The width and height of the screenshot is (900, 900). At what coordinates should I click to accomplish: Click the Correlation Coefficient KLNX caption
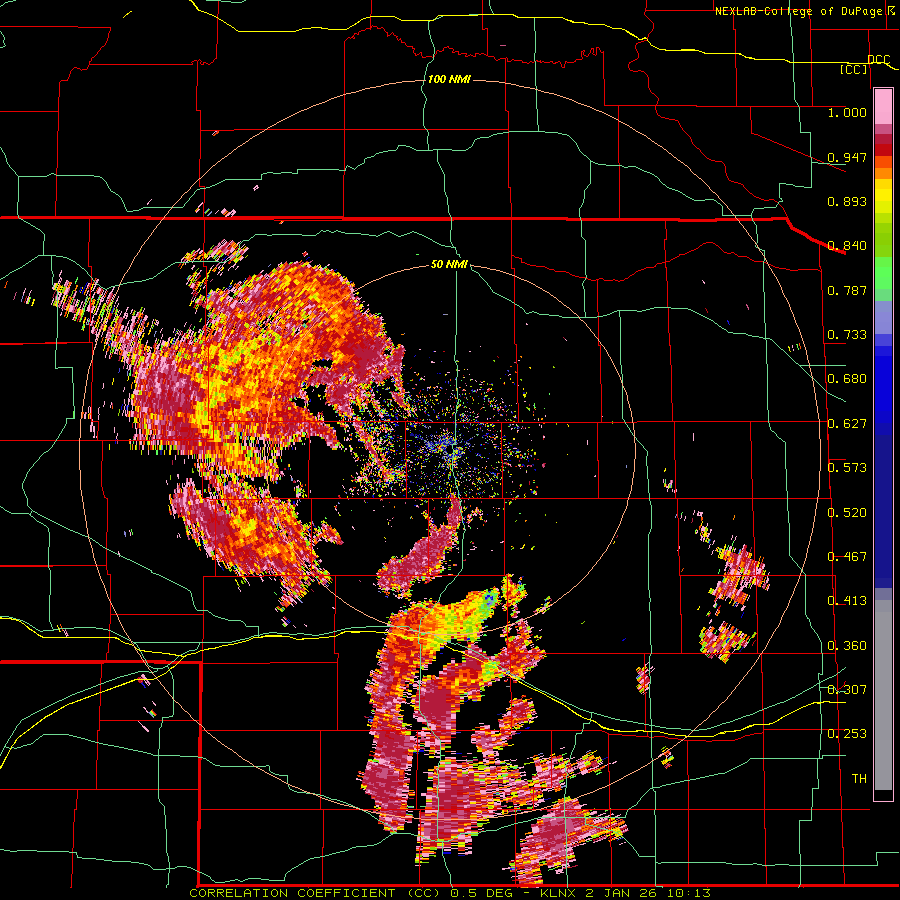[450, 893]
